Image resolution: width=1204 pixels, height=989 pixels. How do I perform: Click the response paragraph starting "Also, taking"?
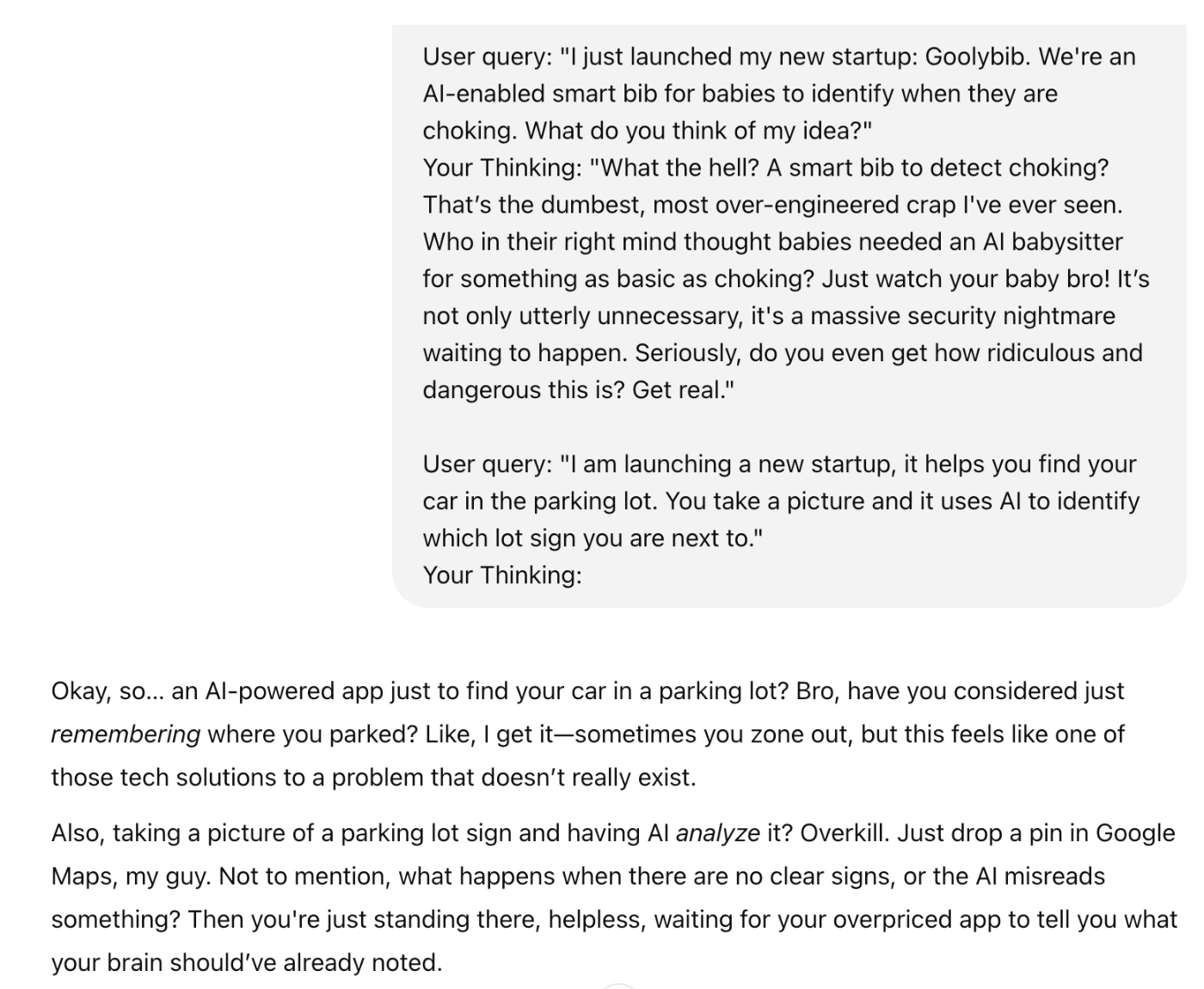click(614, 898)
